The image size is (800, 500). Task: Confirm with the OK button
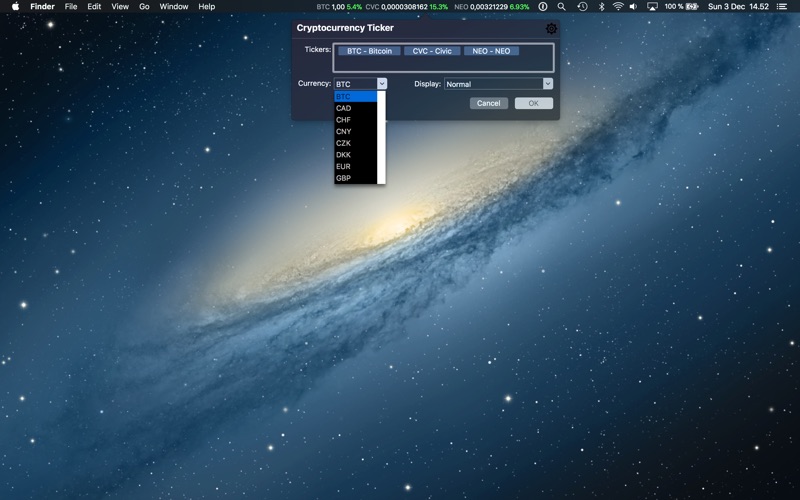[533, 103]
